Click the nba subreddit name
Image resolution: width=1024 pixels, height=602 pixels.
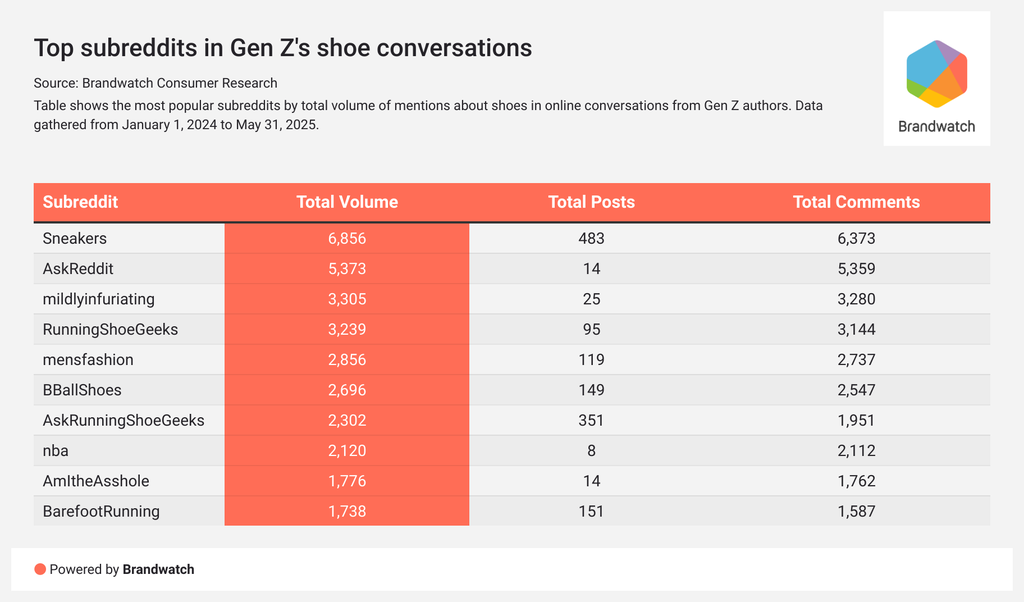click(56, 450)
